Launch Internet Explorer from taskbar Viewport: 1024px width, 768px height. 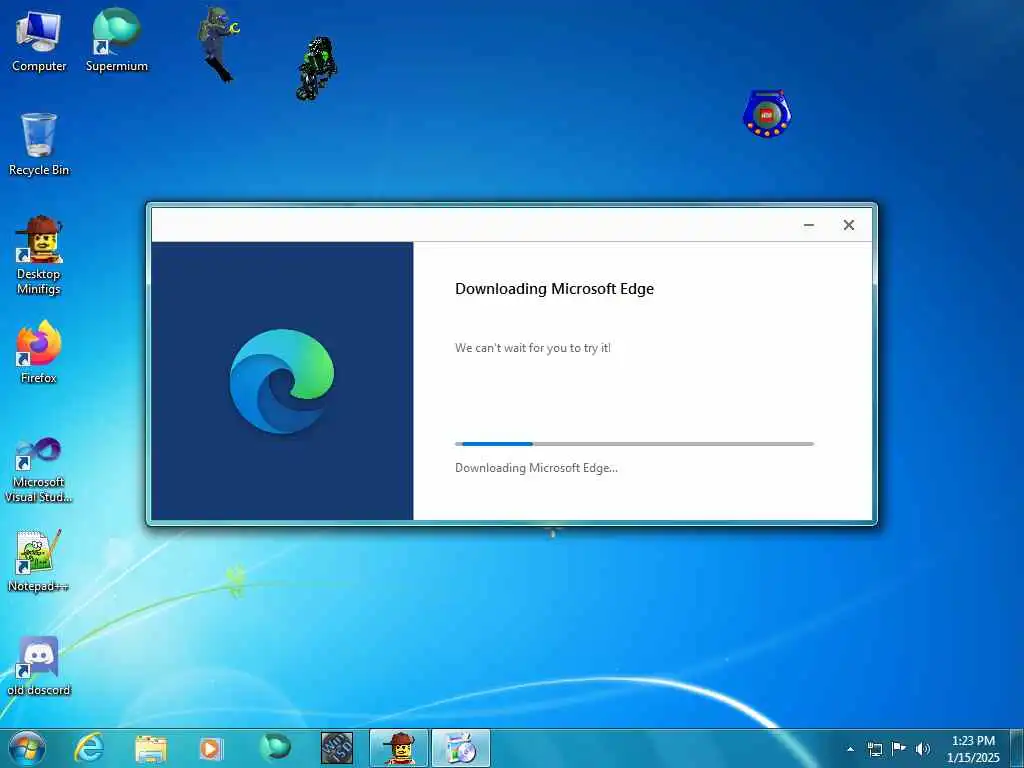[x=89, y=748]
